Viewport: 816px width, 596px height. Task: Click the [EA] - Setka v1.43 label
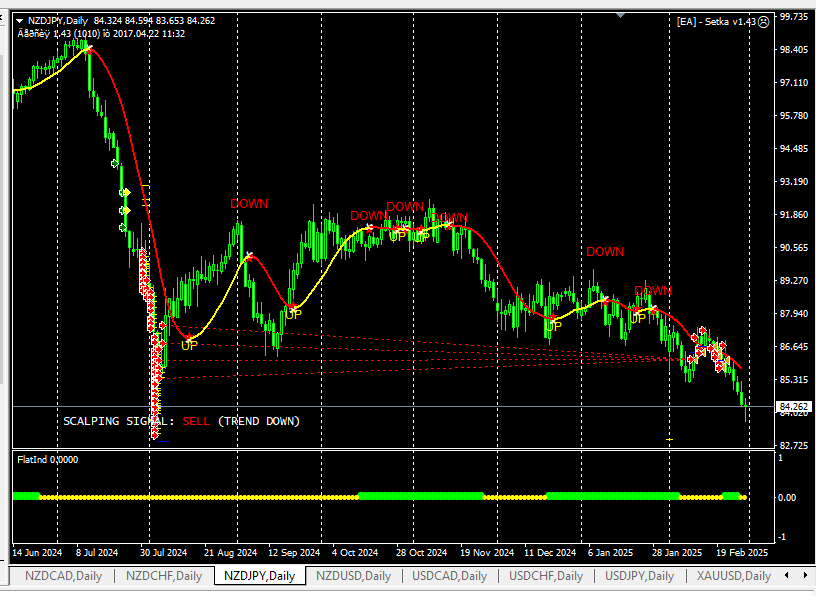716,22
